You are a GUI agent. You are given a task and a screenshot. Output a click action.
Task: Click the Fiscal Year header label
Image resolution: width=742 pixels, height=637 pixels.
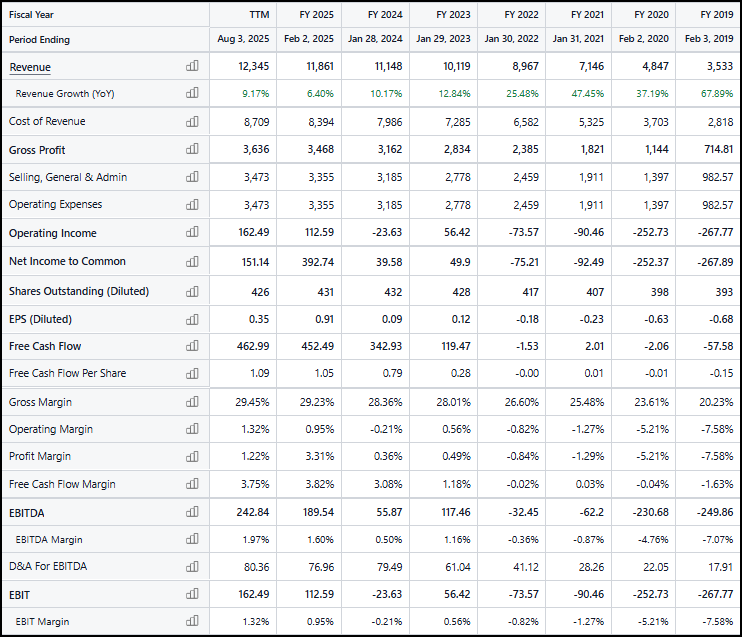tap(31, 15)
